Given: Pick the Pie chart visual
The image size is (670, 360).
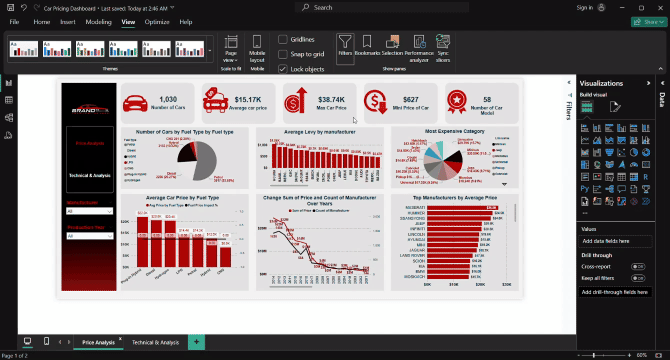Looking at the screenshot, I should [634, 152].
